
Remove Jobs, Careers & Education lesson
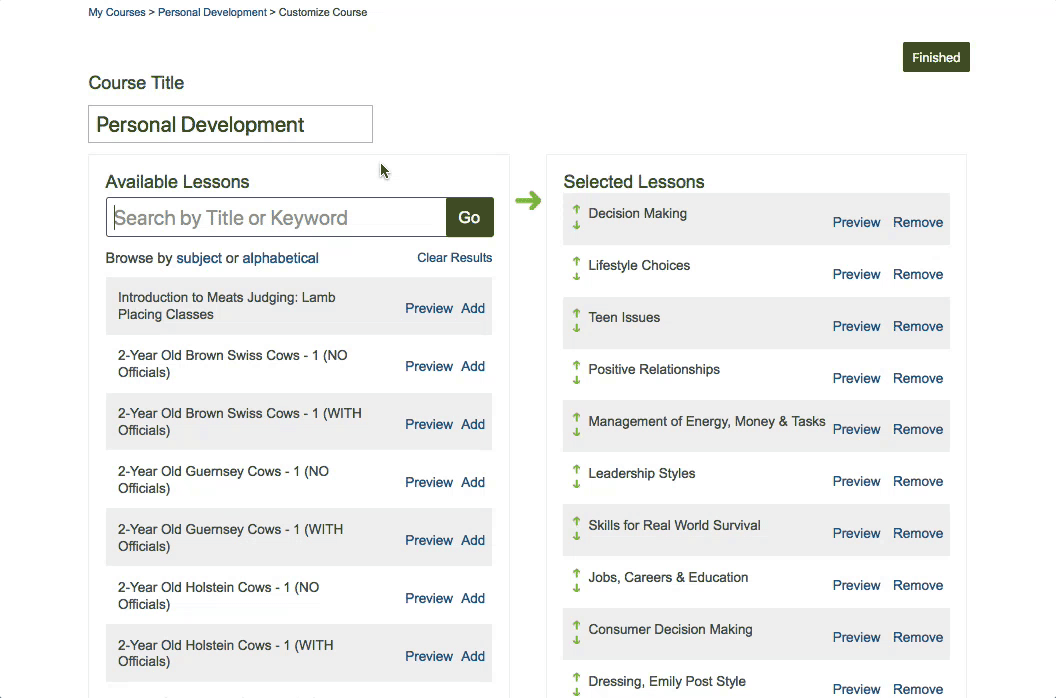point(918,584)
